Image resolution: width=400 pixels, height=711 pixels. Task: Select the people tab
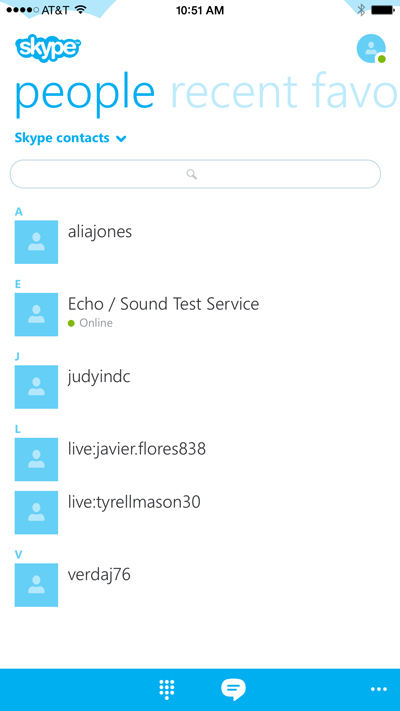pos(85,94)
